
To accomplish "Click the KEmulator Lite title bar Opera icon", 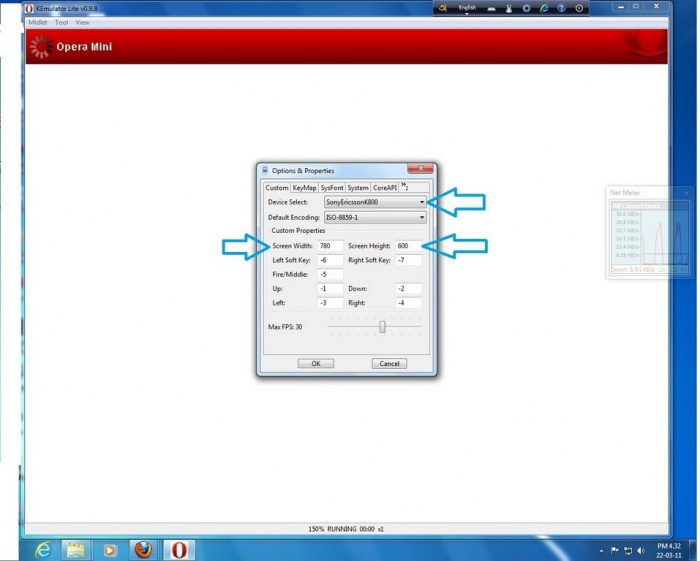I will 29,8.
